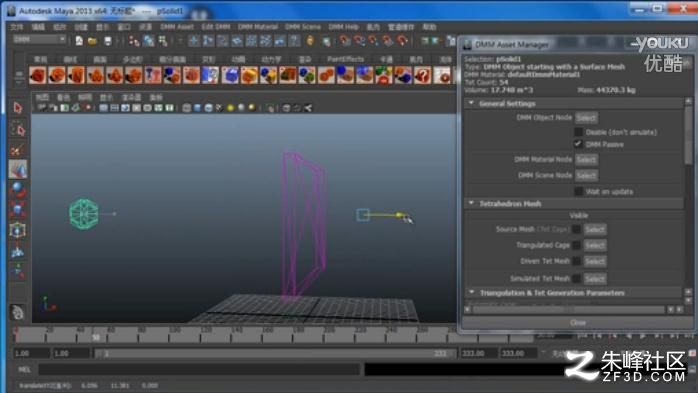698x393 pixels.
Task: Open the DMM menu set dropdown
Action: coord(39,40)
